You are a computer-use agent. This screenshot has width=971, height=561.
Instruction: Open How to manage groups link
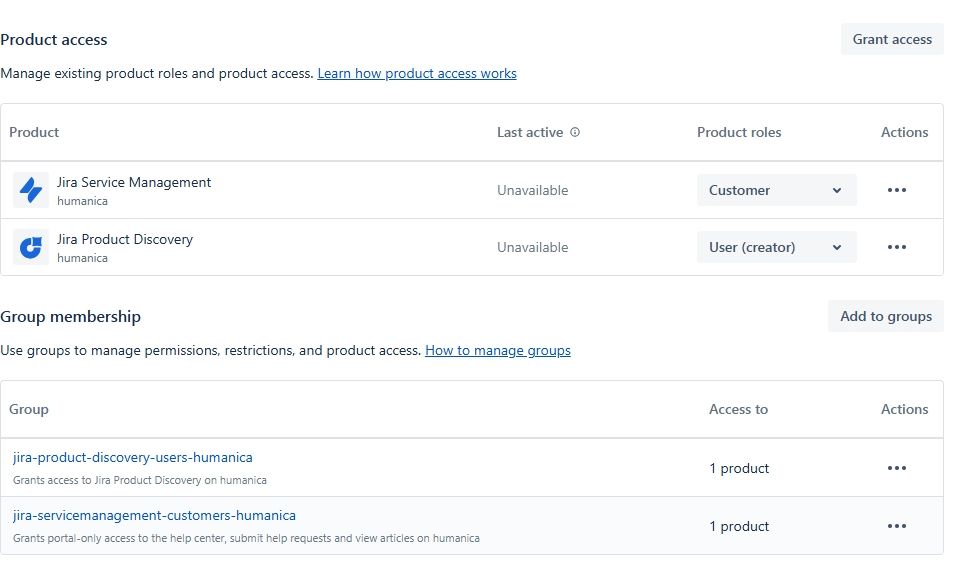pyautogui.click(x=498, y=350)
